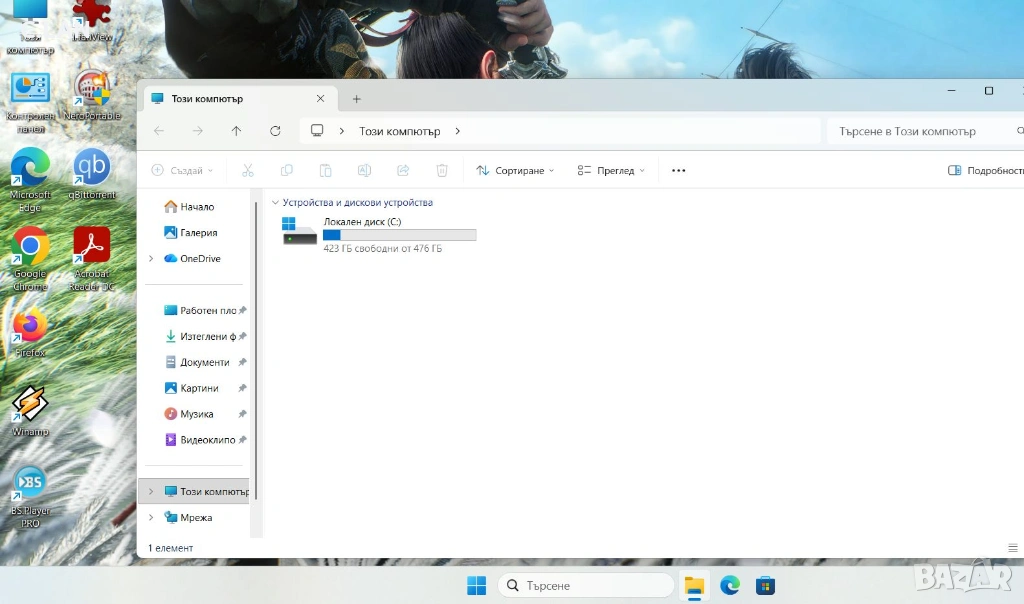
Task: Go up one folder with Up arrow
Action: [236, 131]
